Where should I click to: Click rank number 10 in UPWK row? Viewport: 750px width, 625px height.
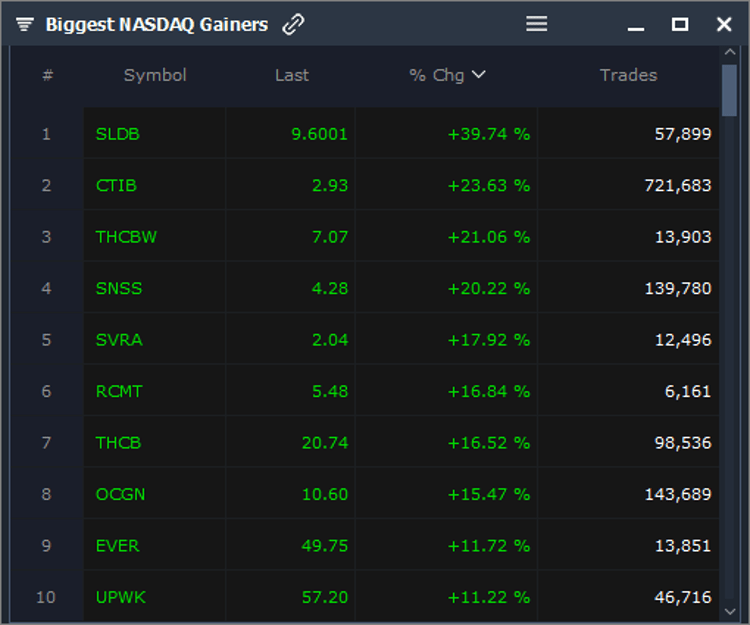[x=46, y=597]
